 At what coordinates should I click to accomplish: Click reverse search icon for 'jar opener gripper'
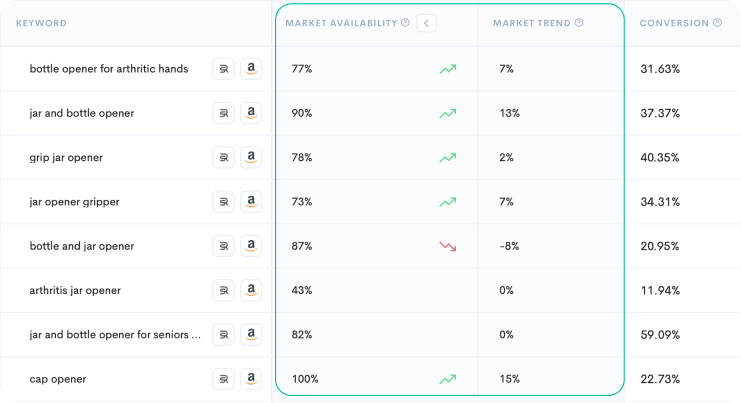coord(223,202)
